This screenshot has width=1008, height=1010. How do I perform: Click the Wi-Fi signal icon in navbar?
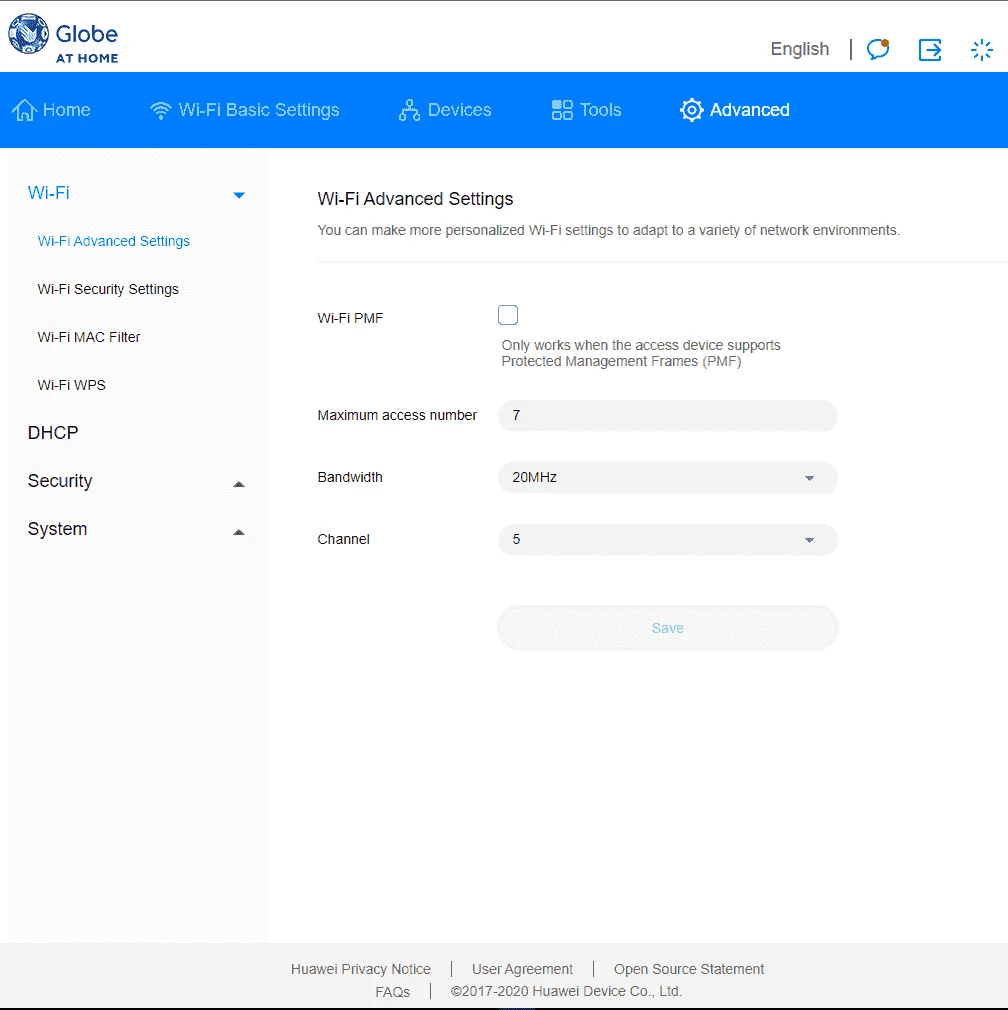[160, 110]
